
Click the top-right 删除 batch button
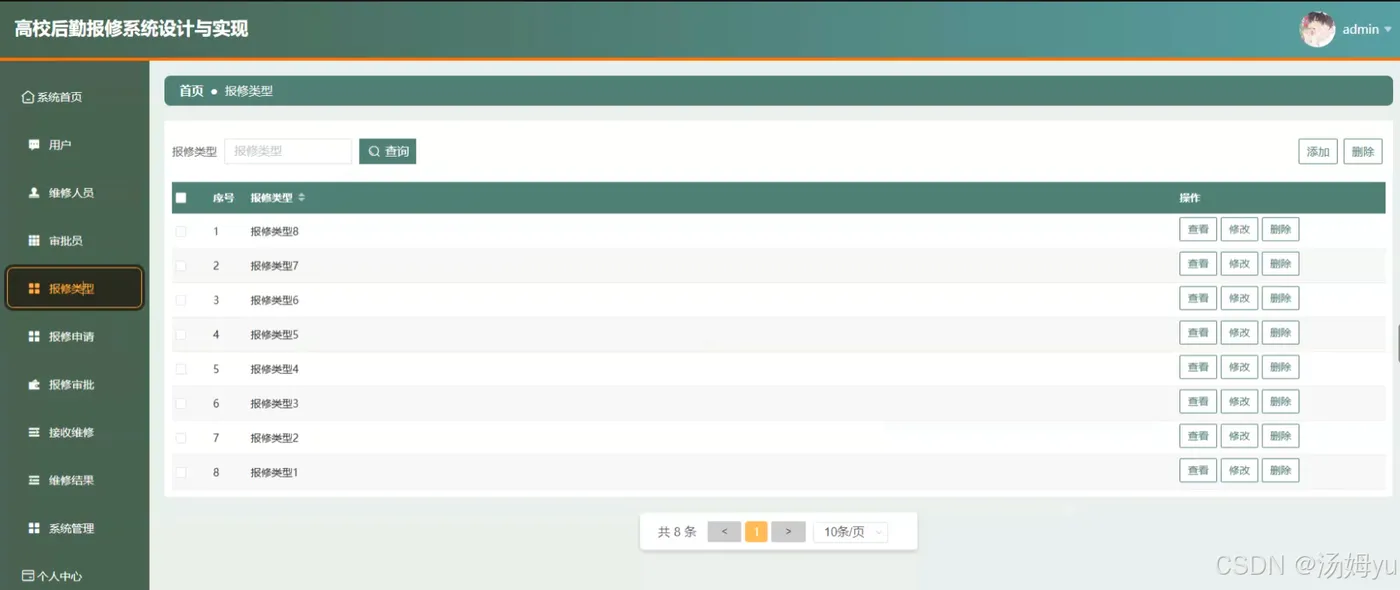pyautogui.click(x=1363, y=151)
